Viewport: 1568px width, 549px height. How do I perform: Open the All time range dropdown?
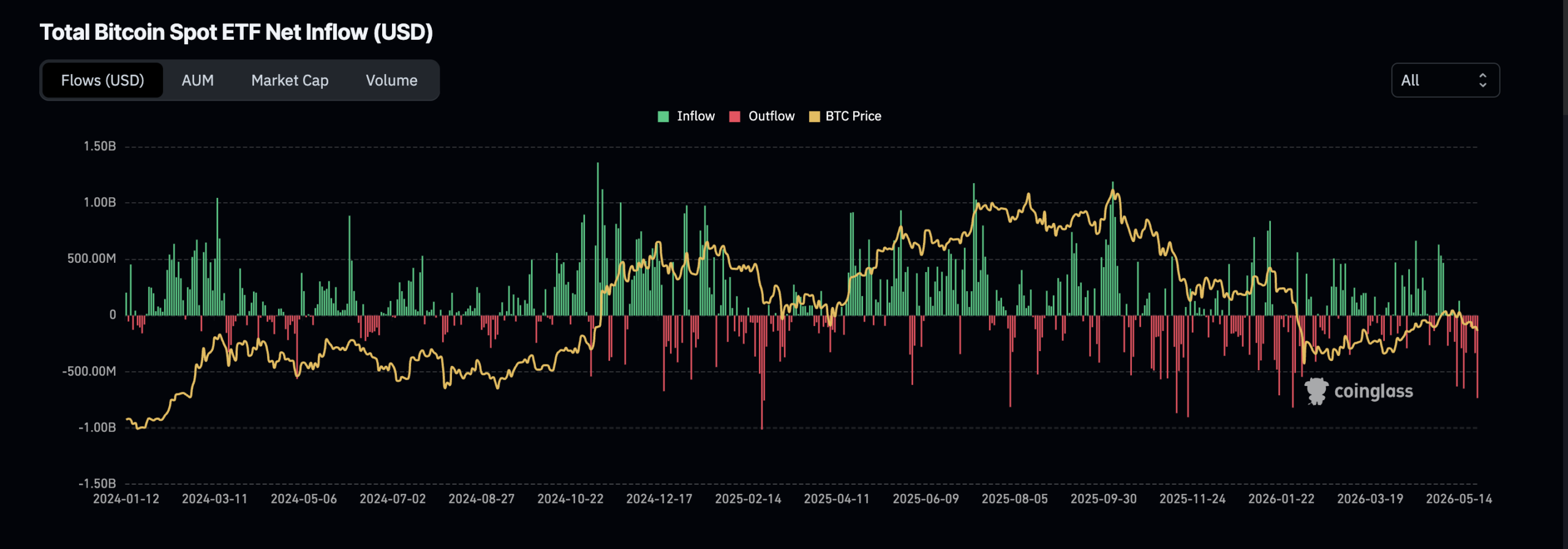pyautogui.click(x=1445, y=80)
